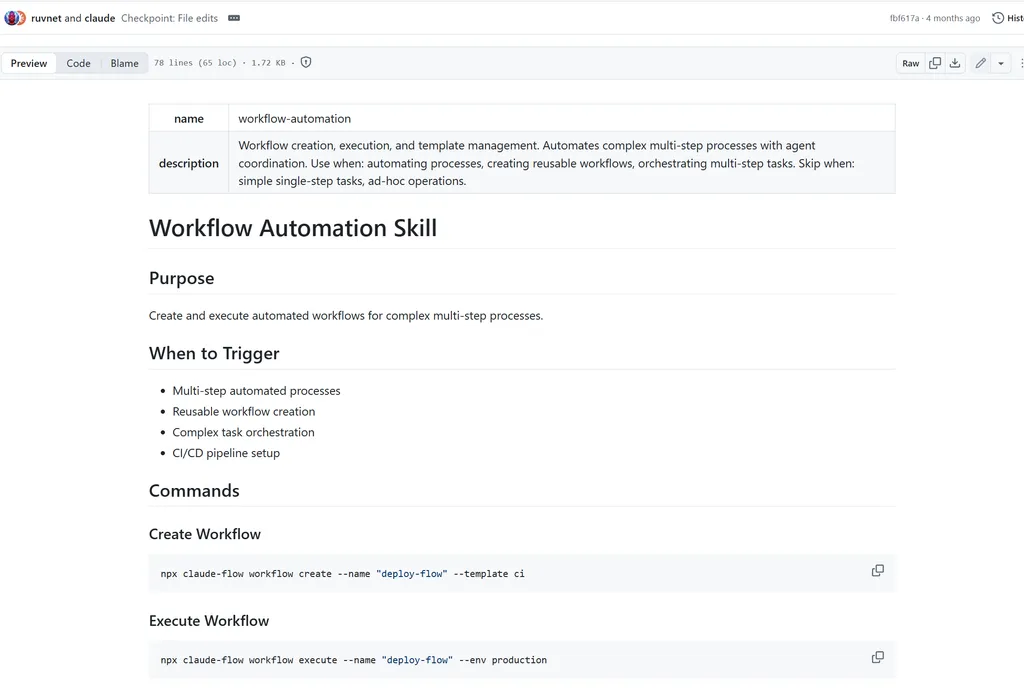Screen dimensions: 1024x690
Task: Click the workflow-automation name cell
Action: [562, 118]
